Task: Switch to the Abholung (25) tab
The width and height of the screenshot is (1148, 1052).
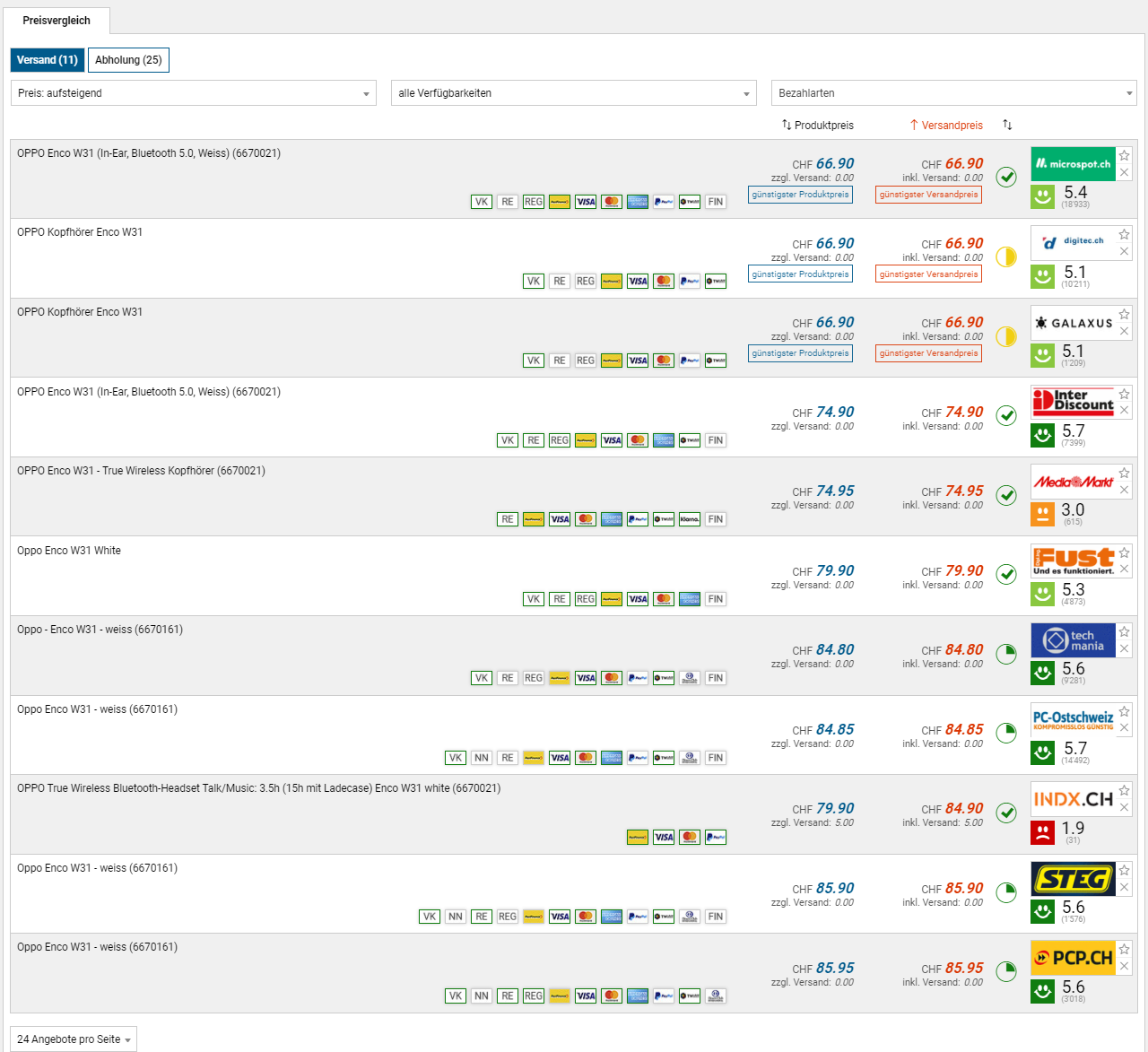Action: (x=128, y=60)
